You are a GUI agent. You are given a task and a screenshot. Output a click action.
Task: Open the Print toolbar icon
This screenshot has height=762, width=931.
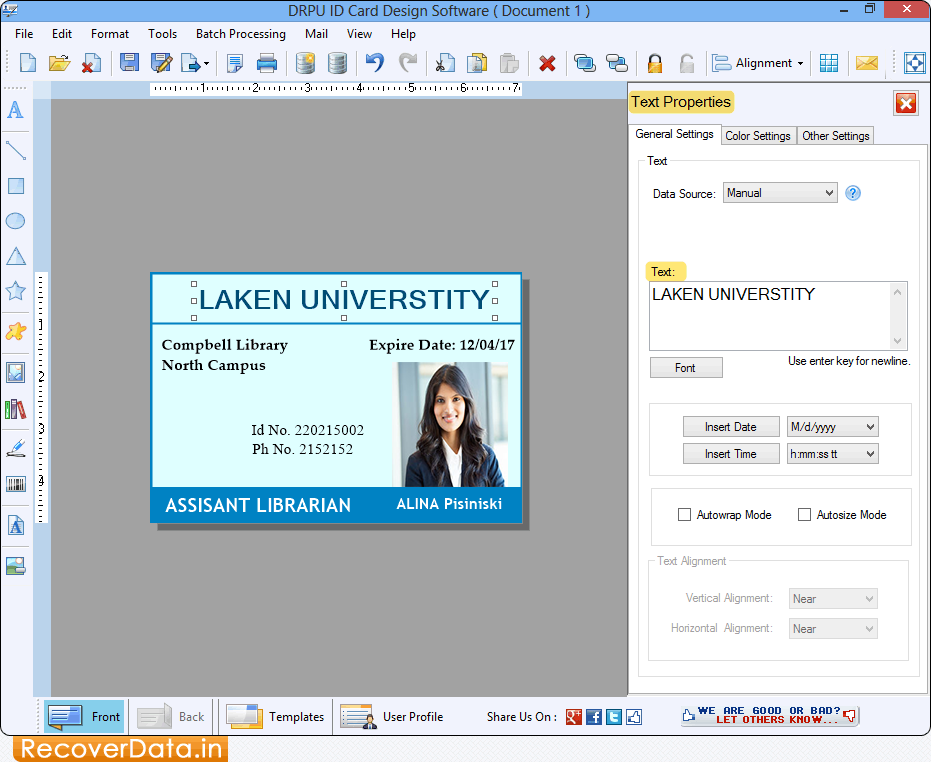[x=267, y=62]
